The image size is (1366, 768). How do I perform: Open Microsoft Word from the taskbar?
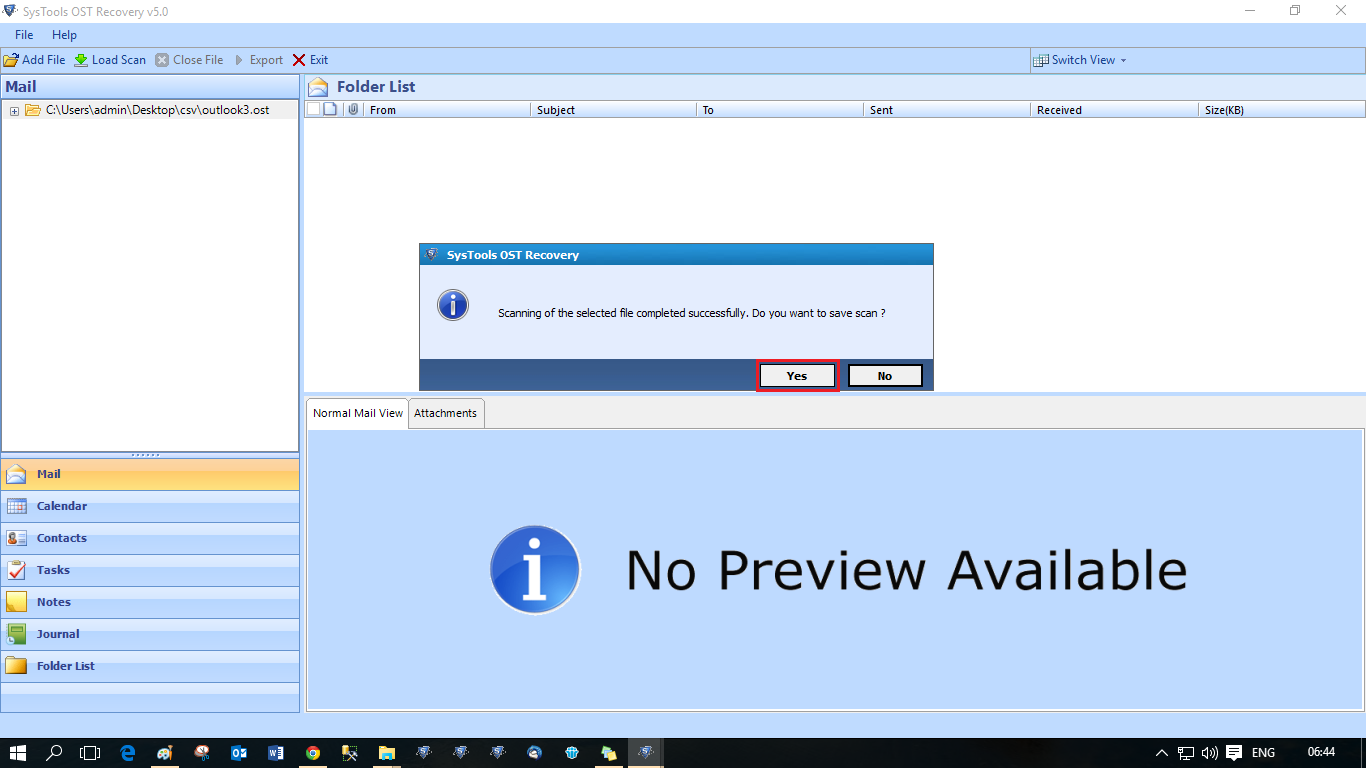(x=276, y=752)
